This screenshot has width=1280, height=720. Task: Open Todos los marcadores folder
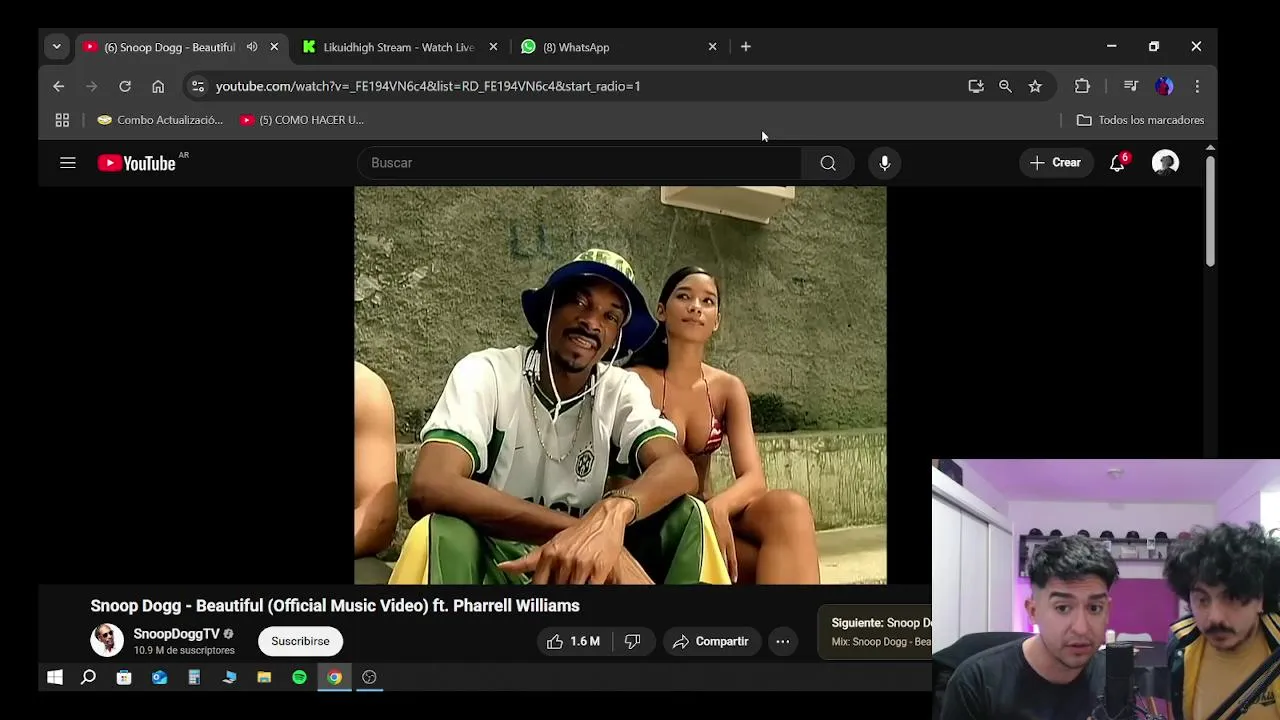[1140, 120]
